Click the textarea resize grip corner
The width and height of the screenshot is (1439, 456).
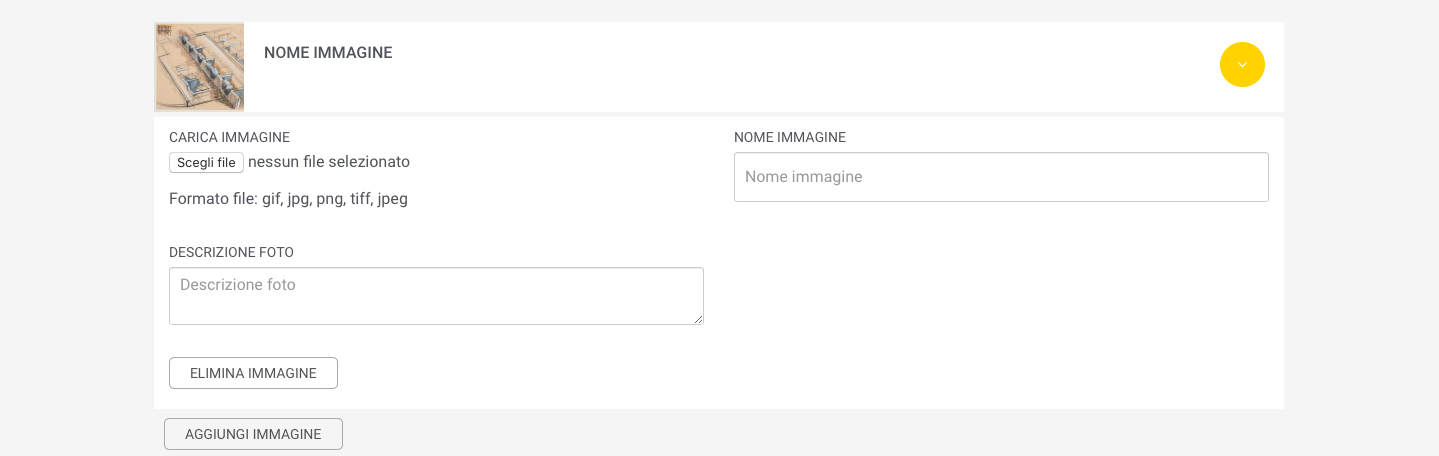(698, 319)
